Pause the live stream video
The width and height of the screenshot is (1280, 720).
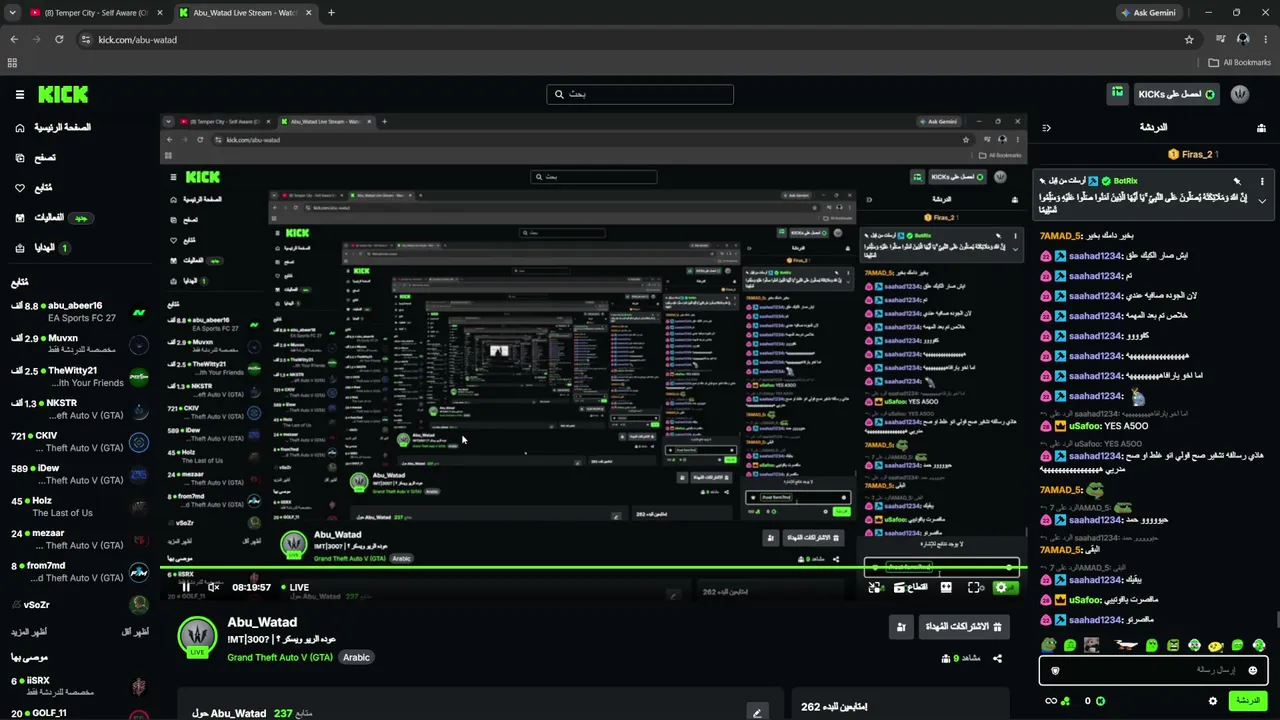coord(186,587)
